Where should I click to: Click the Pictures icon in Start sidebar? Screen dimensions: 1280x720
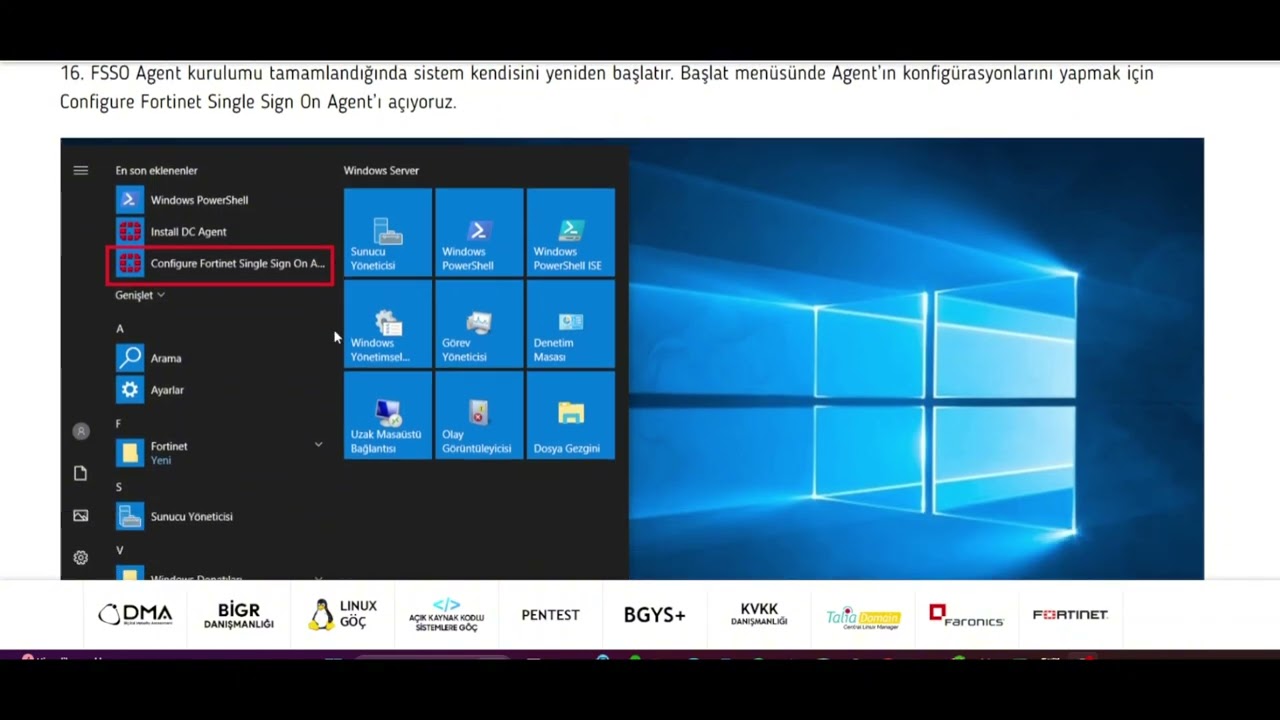pos(81,515)
